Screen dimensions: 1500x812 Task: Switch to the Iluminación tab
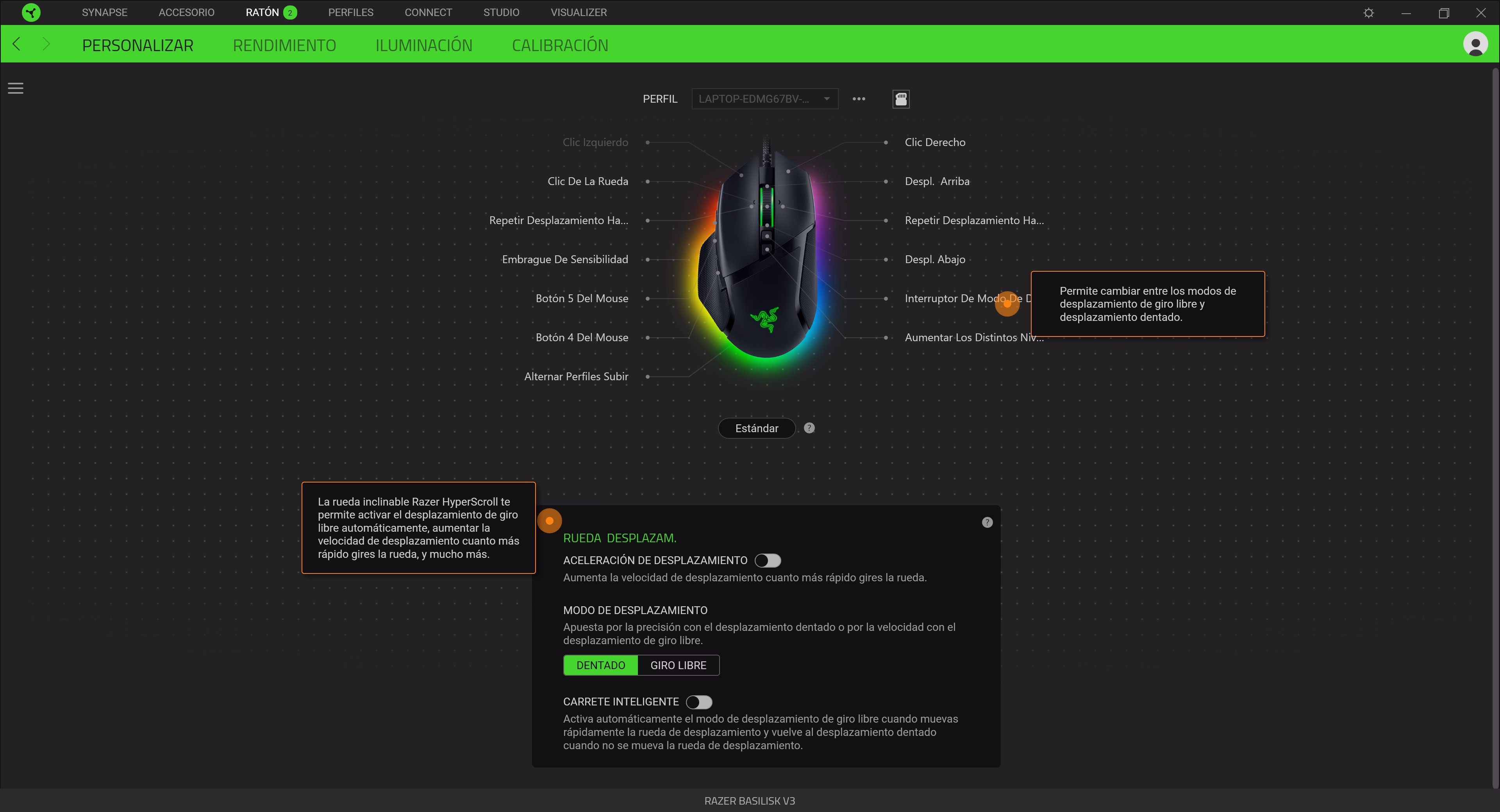pos(423,45)
